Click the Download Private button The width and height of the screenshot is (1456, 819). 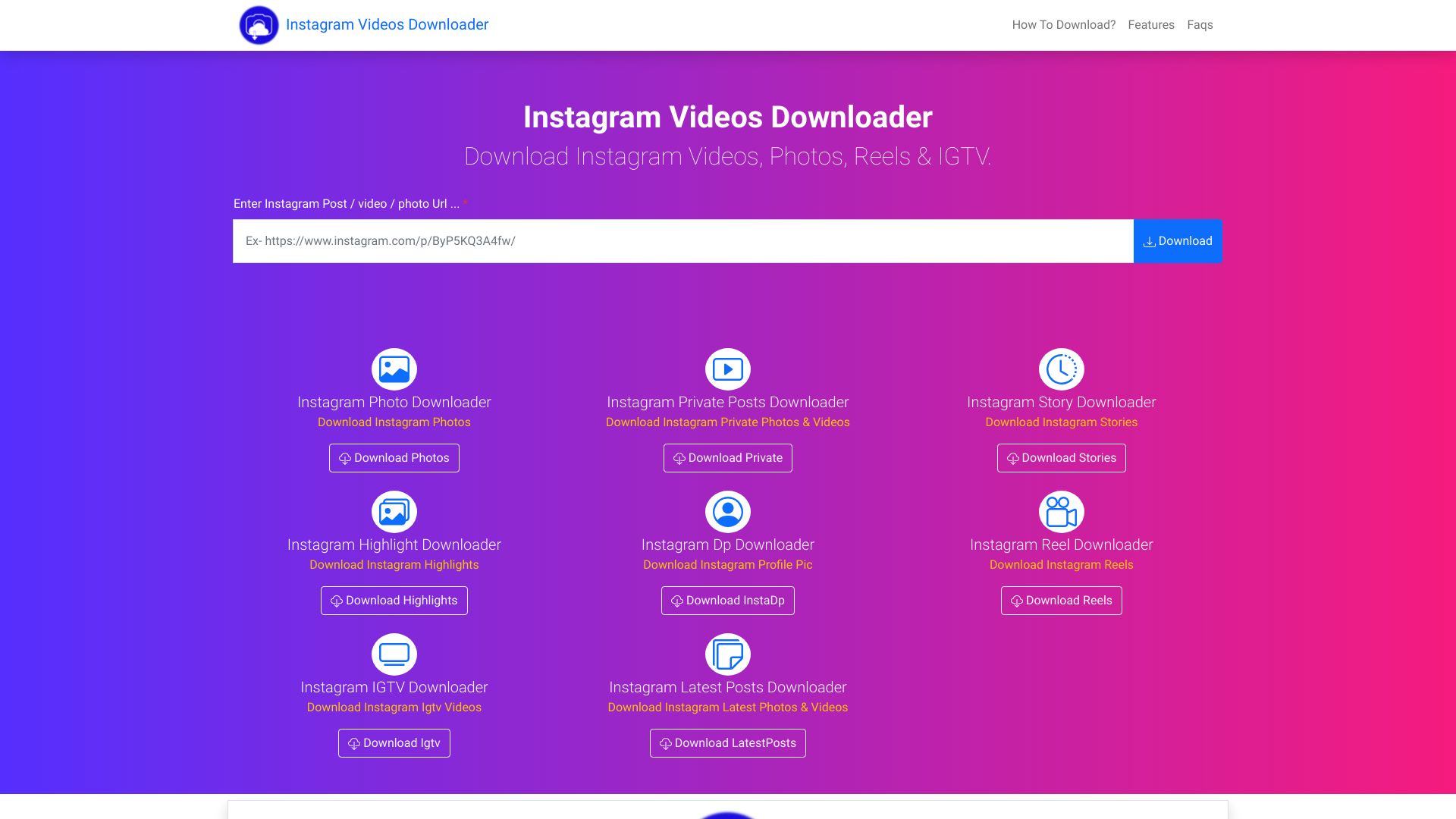[x=728, y=458]
